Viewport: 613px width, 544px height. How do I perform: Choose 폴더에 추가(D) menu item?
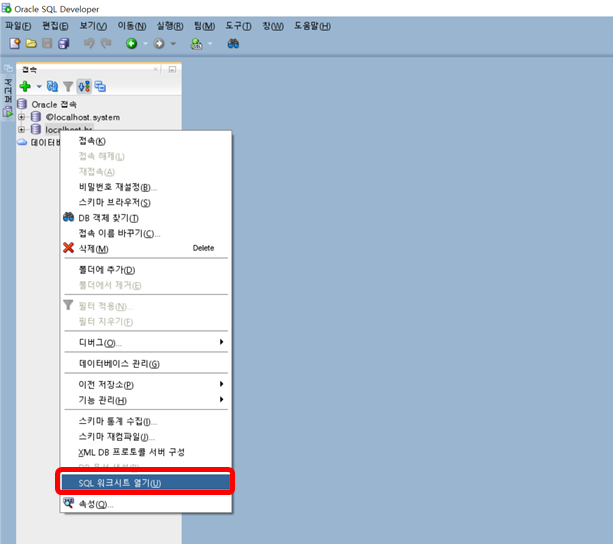pyautogui.click(x=146, y=270)
